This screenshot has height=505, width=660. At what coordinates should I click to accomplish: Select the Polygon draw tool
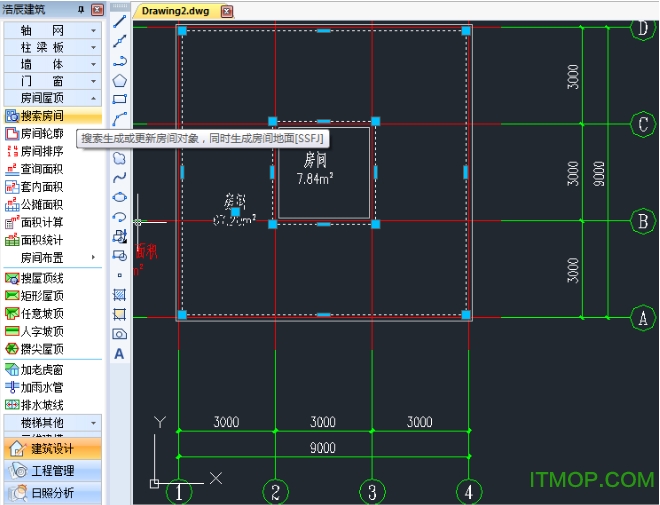120,80
